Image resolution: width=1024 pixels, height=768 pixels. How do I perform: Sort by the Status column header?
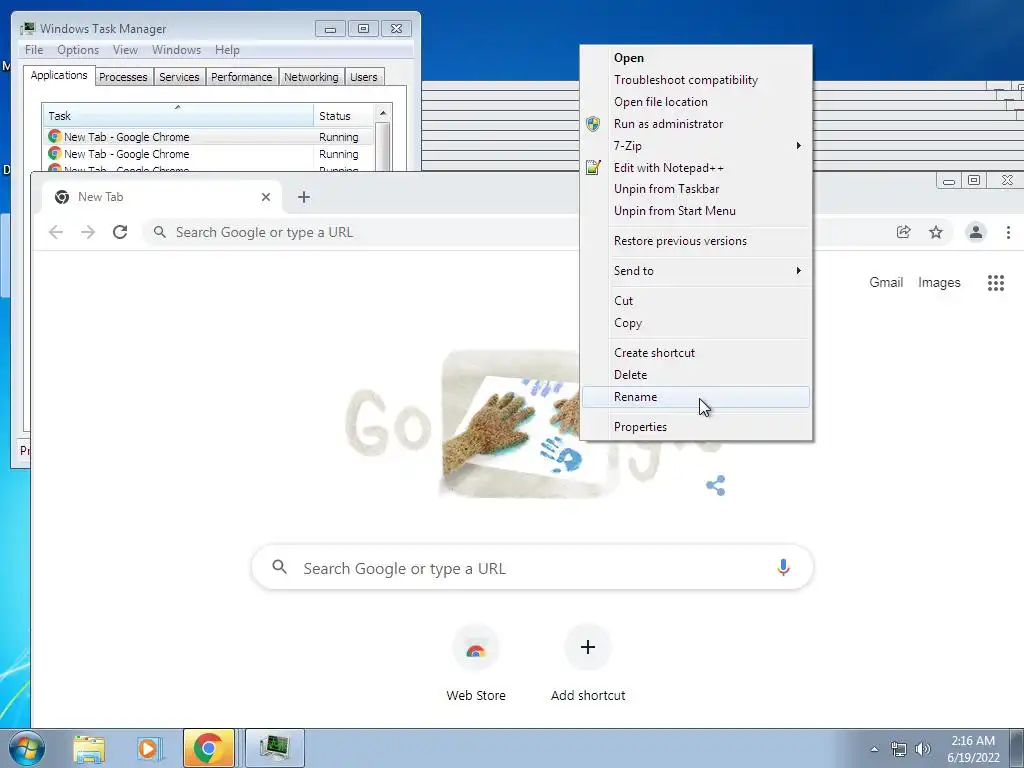(x=344, y=116)
